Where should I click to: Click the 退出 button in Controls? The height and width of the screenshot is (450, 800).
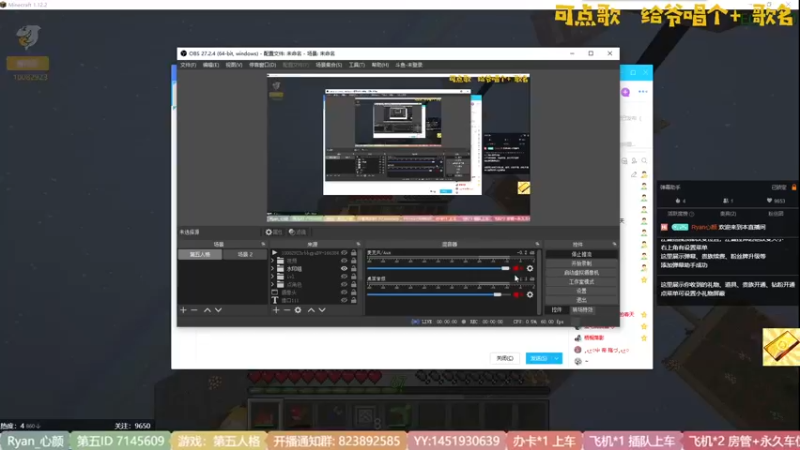[581, 300]
